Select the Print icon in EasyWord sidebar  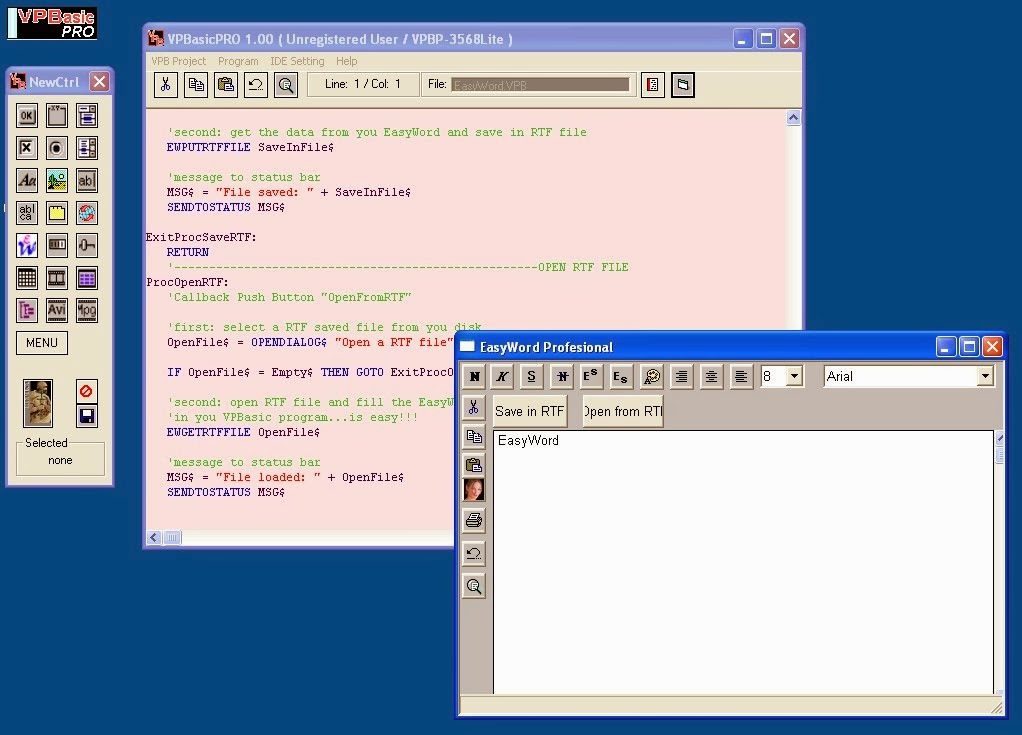pyautogui.click(x=473, y=519)
